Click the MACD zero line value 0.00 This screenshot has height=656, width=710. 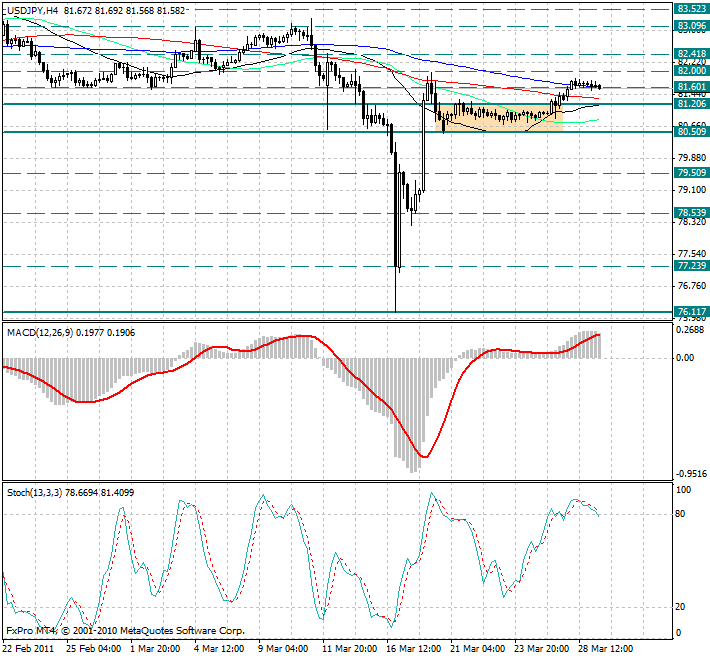pyautogui.click(x=685, y=358)
